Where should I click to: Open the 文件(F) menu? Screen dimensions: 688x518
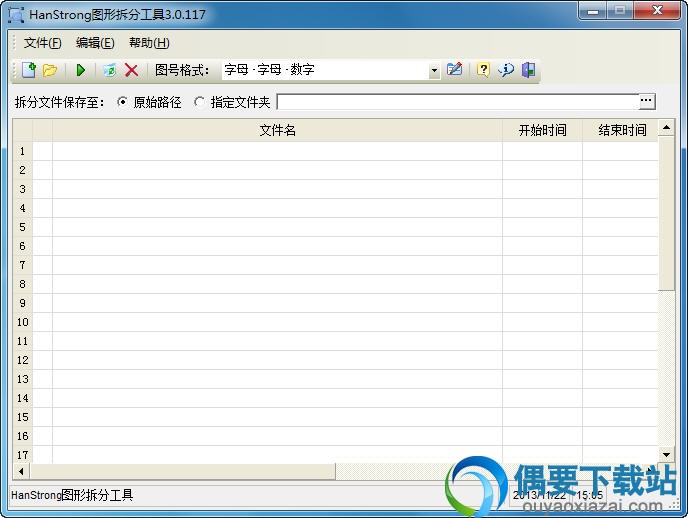(x=43, y=43)
